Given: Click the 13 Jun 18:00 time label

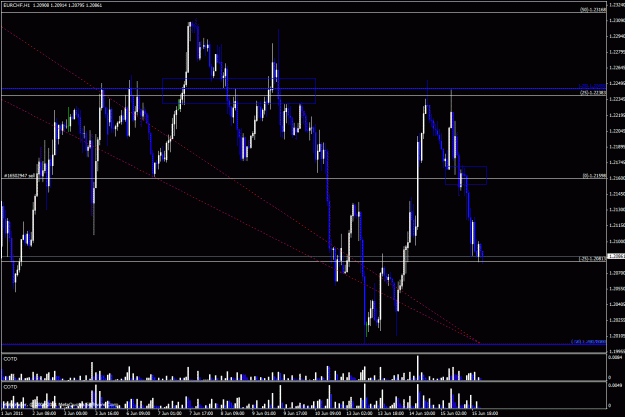Looking at the screenshot, I should click(389, 413).
